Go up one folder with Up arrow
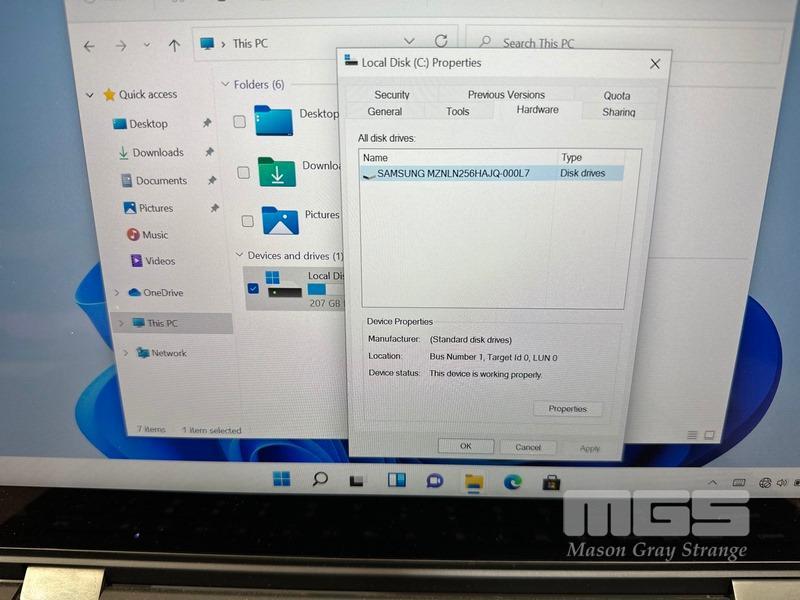The height and width of the screenshot is (600, 800). click(174, 45)
